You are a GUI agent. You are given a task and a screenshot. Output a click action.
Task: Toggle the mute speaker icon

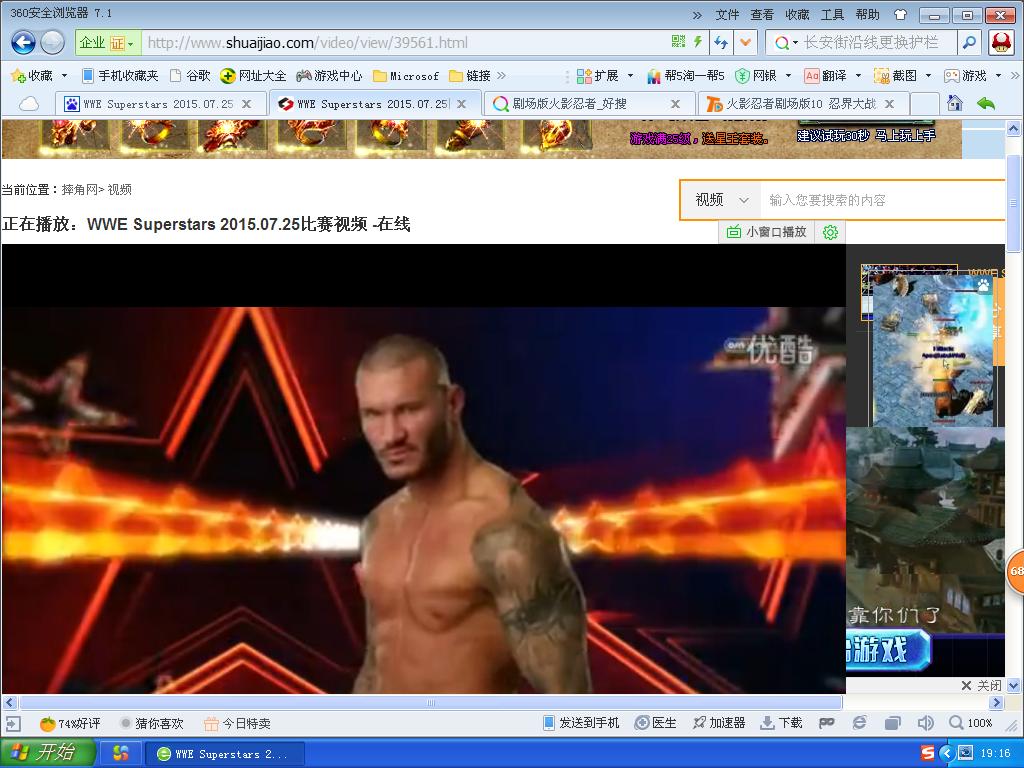925,722
